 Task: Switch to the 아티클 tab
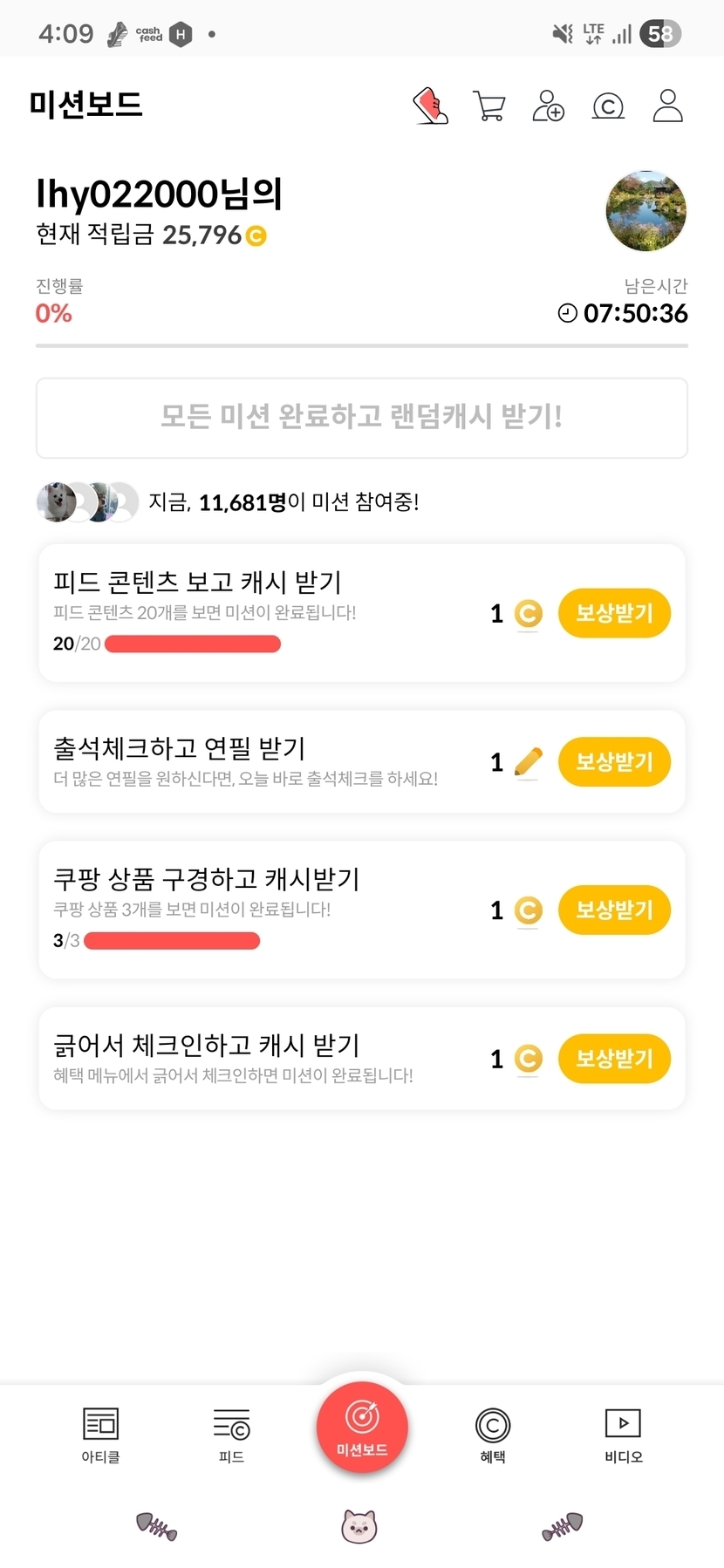[x=100, y=1435]
